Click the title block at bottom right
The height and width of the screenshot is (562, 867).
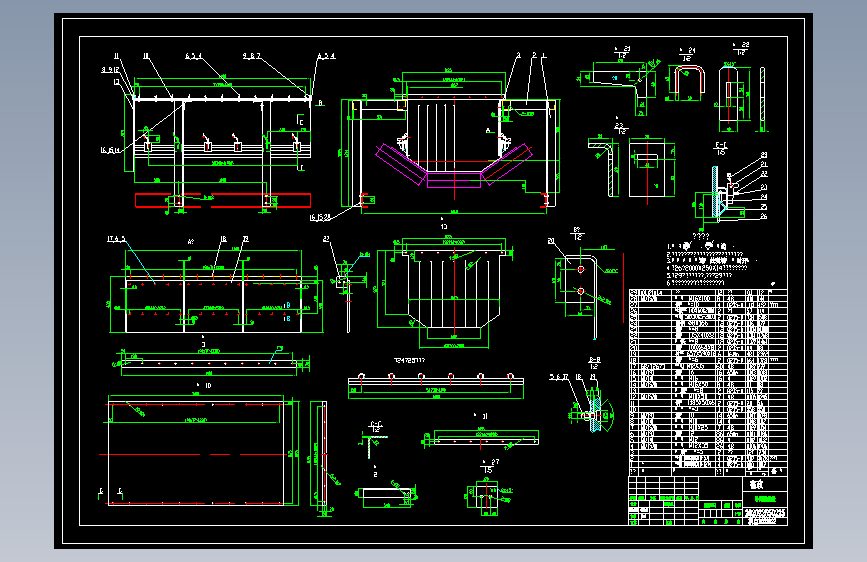pos(708,501)
